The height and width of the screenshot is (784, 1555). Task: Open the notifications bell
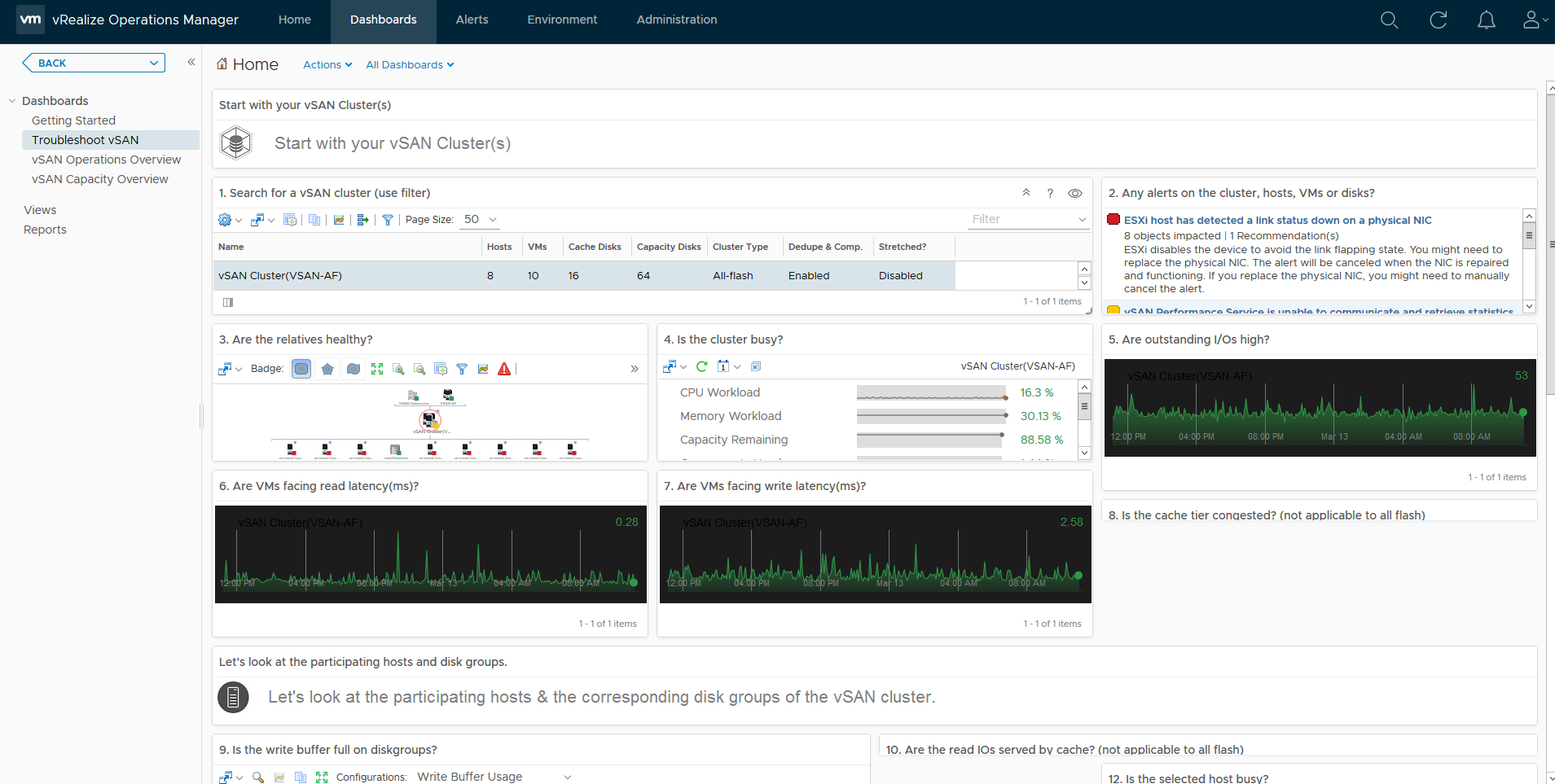click(1486, 20)
